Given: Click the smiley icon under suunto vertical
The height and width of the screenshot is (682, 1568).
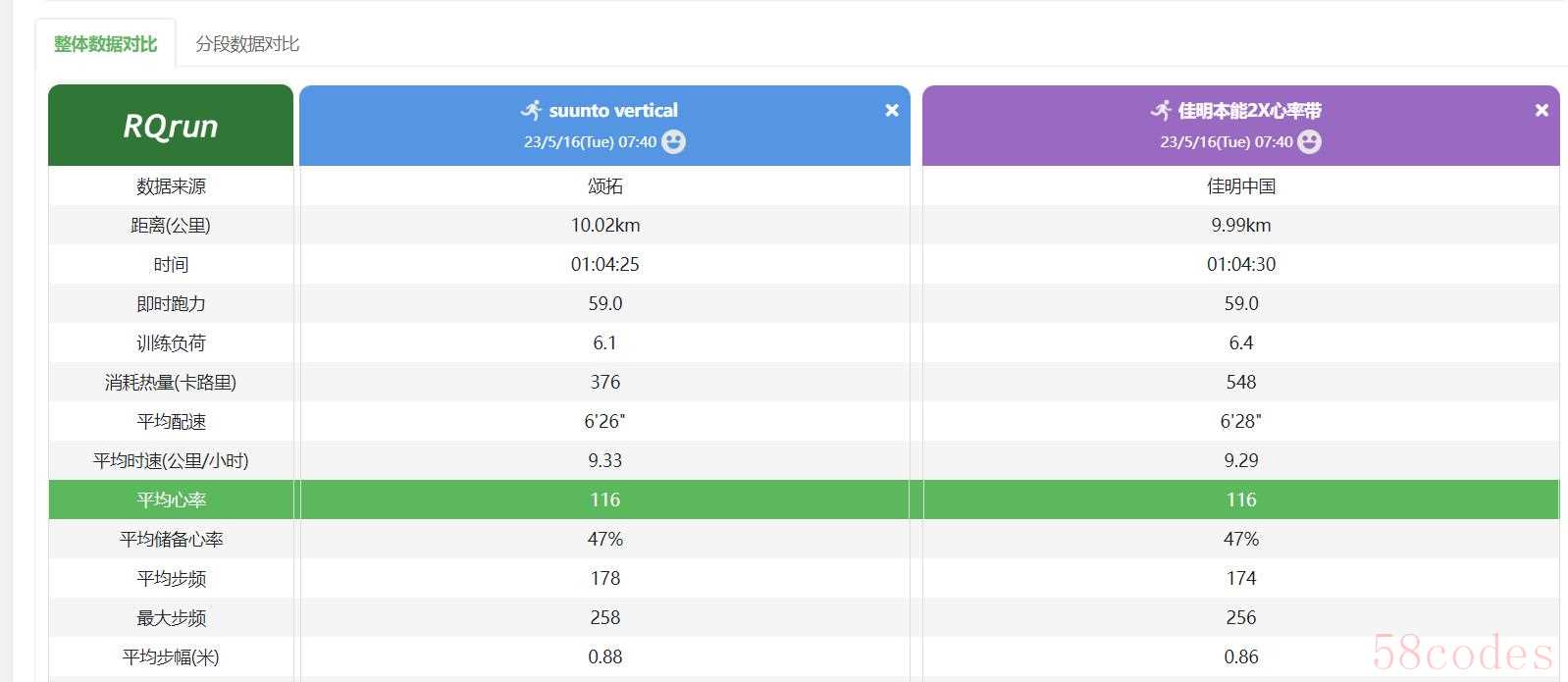Looking at the screenshot, I should (x=673, y=142).
